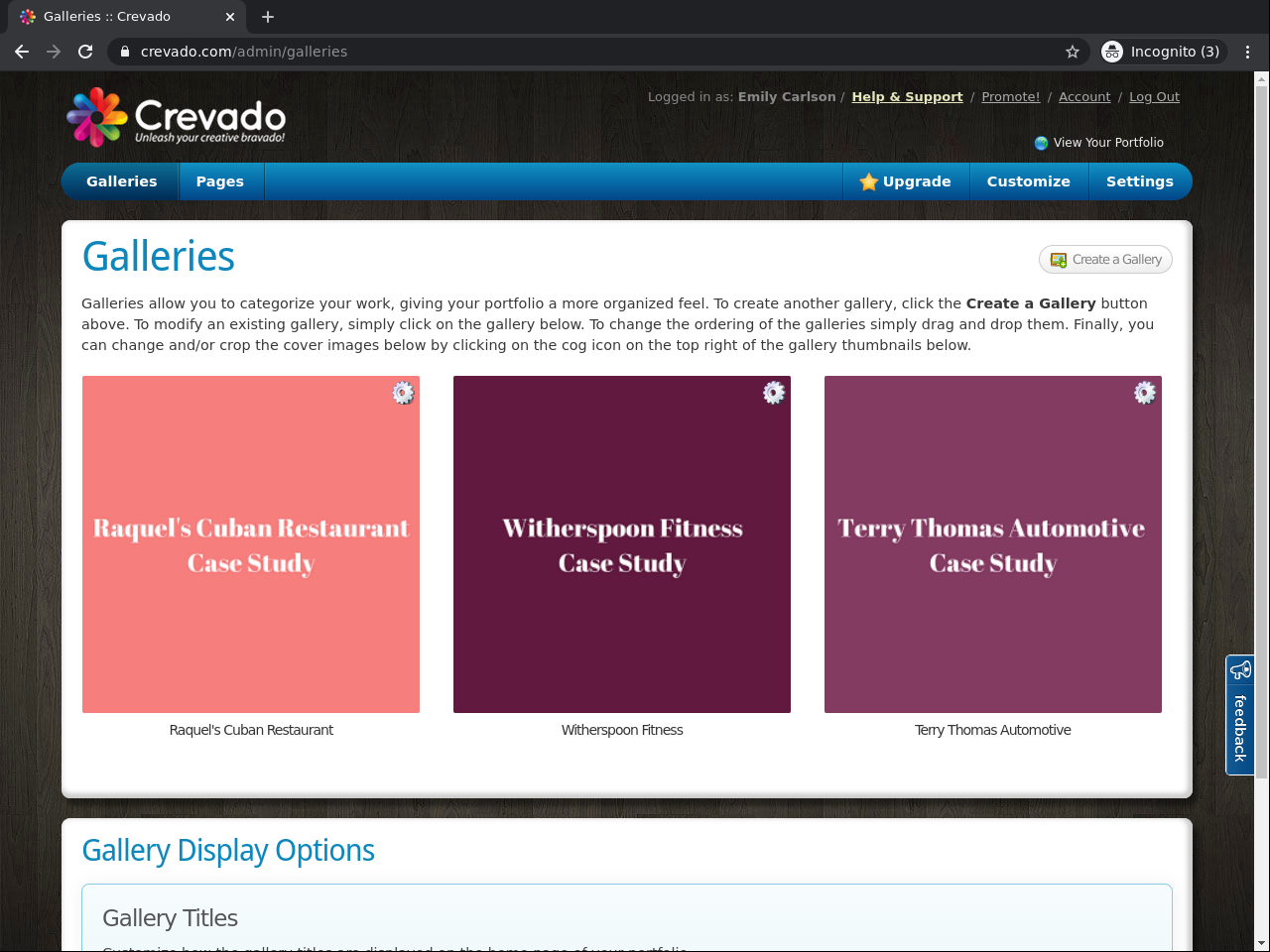Screen dimensions: 1270x952
Task: Open the Upgrade menu item
Action: pos(906,181)
